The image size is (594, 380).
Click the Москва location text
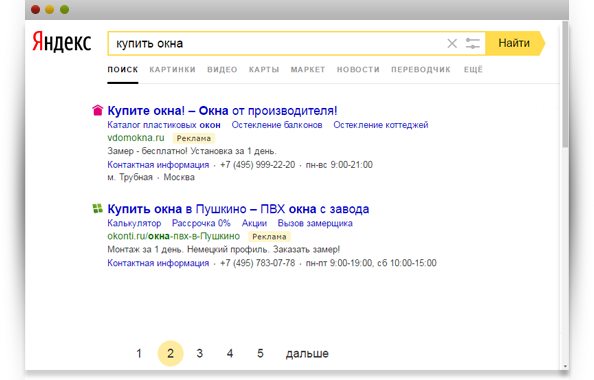[179, 177]
